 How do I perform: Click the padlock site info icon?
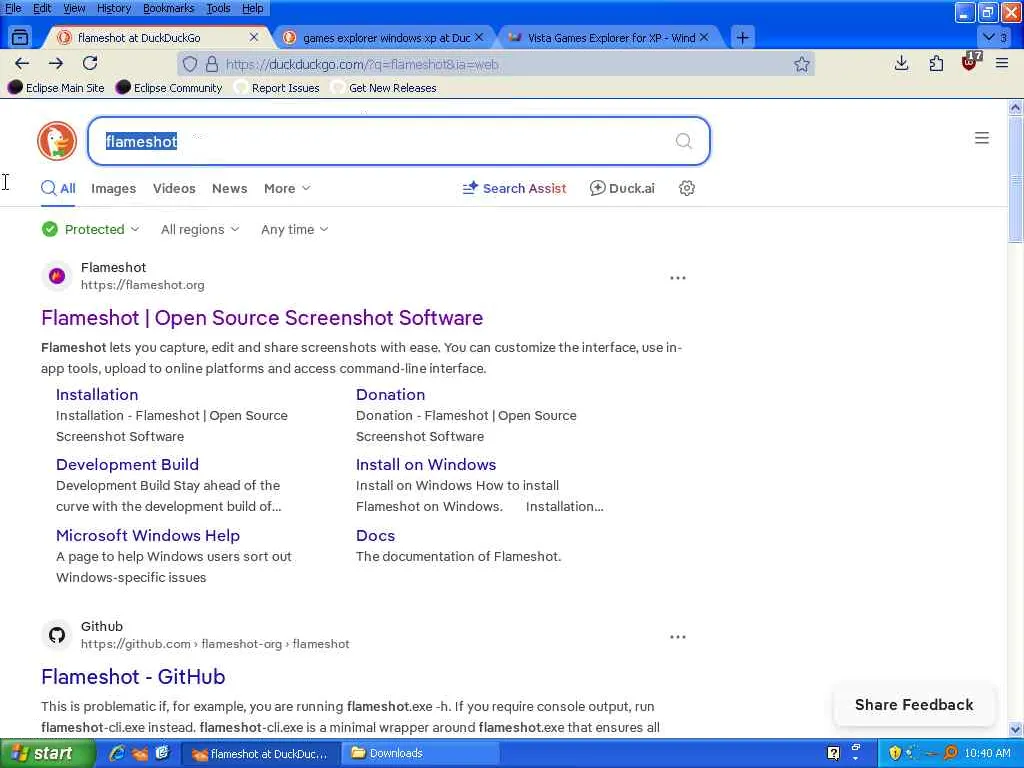coord(212,64)
